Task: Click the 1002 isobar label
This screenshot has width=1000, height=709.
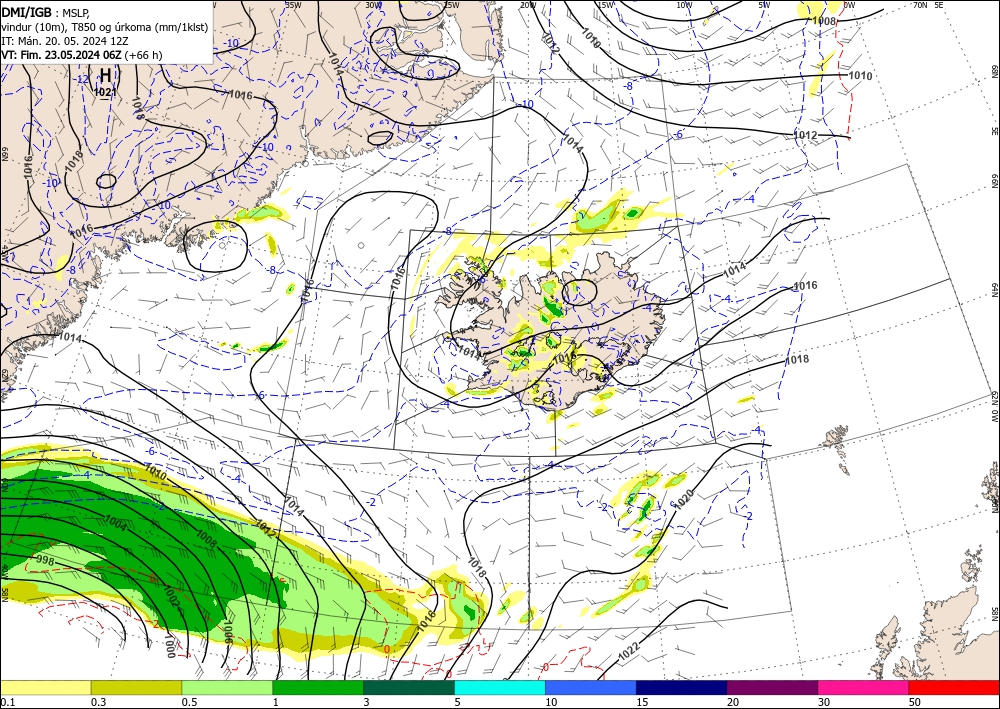Action: pos(171,598)
